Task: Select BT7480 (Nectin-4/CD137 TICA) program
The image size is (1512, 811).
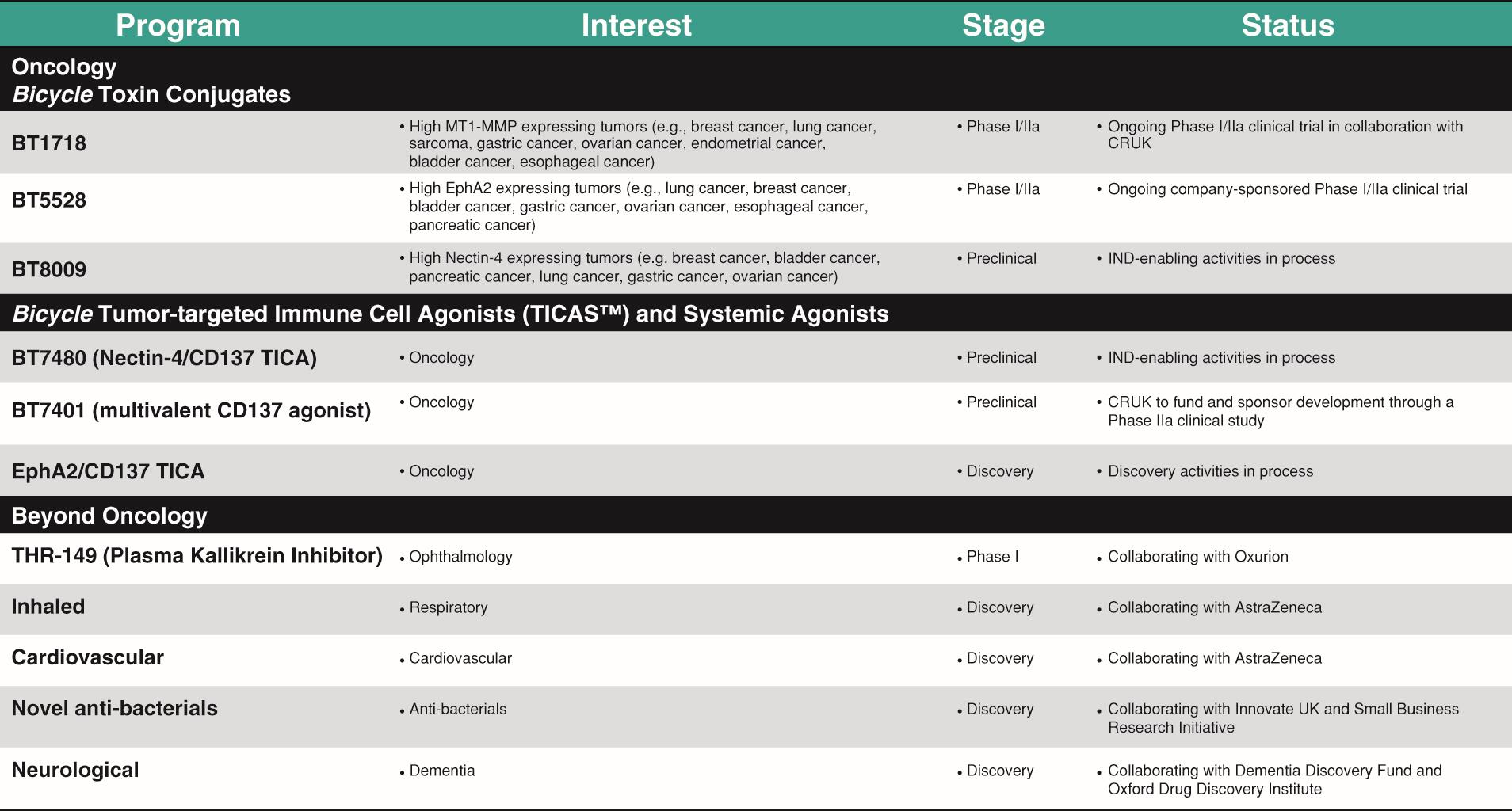Action: coord(164,358)
